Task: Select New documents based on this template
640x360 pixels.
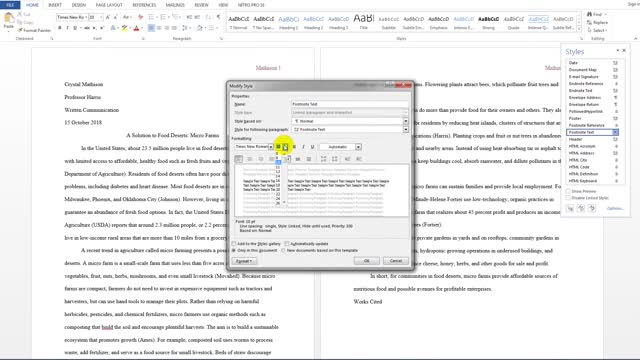Action: [283, 250]
